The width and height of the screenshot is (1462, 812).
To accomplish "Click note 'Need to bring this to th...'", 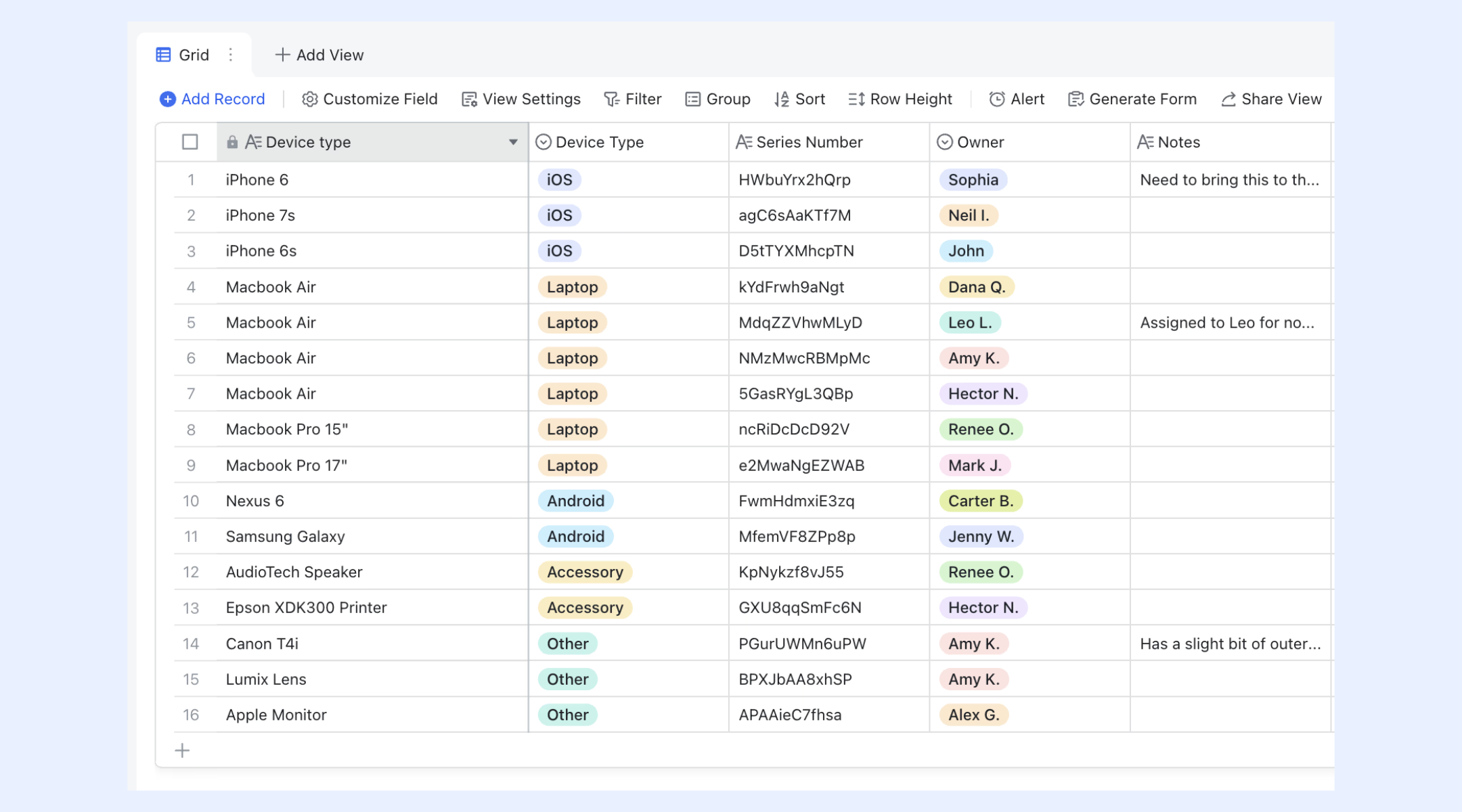I will (x=1230, y=180).
